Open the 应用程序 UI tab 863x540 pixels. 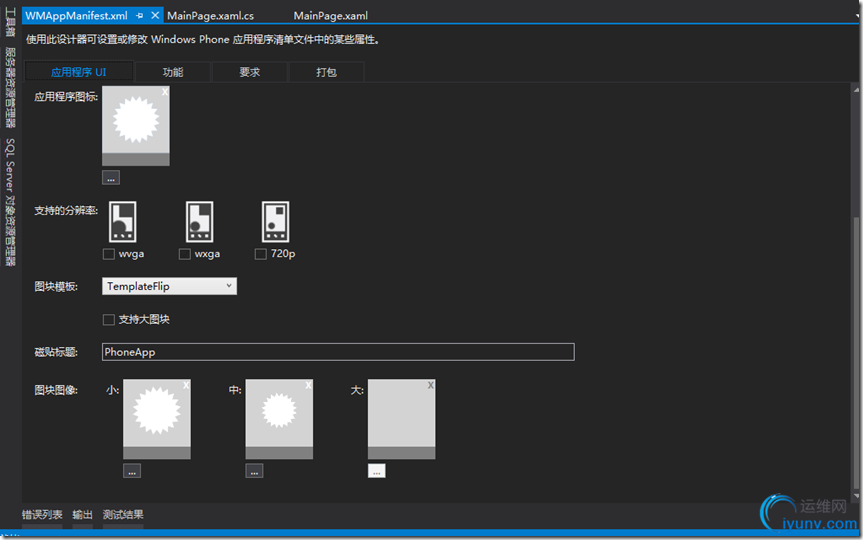(79, 72)
